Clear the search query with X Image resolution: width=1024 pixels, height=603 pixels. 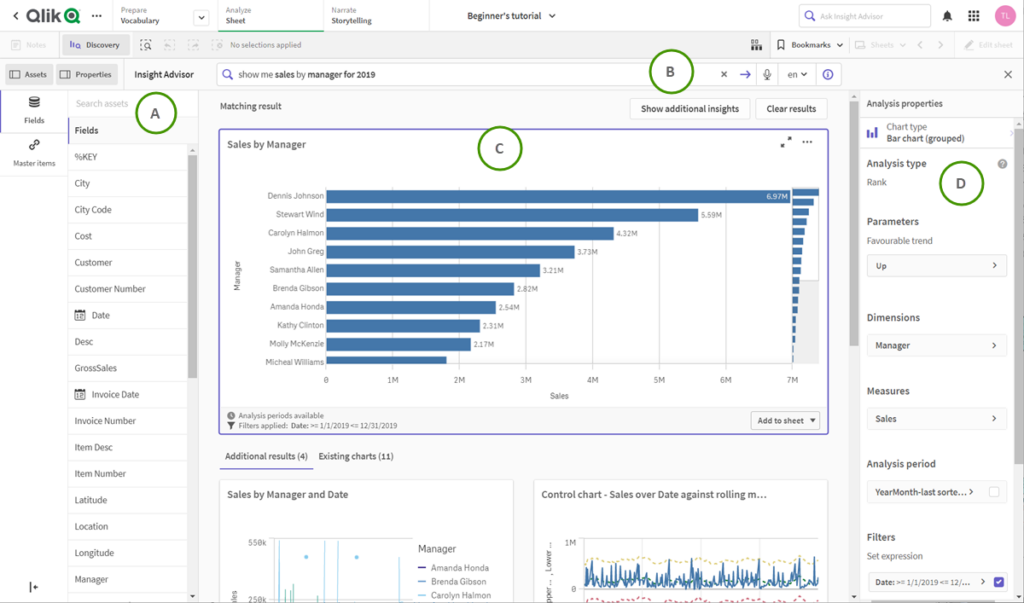(724, 74)
